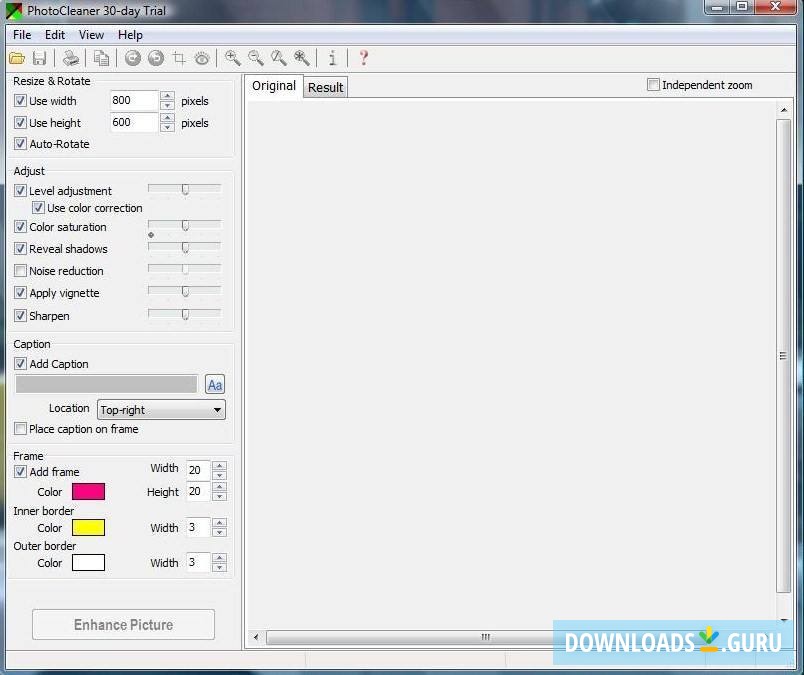The height and width of the screenshot is (675, 804).
Task: Open the caption Location dropdown
Action: 161,410
